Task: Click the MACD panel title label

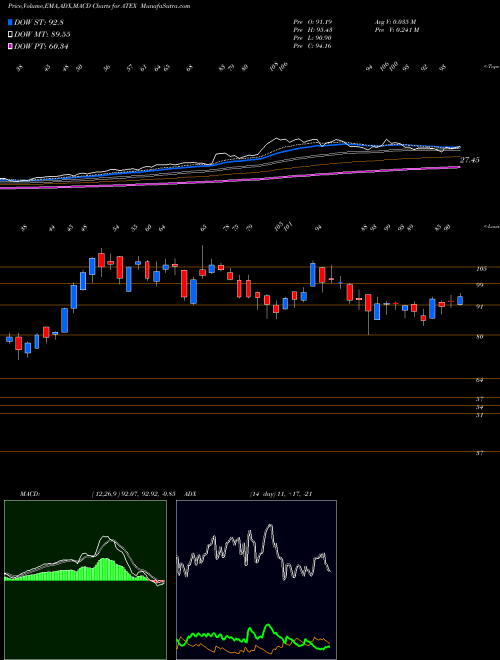Action: point(29,494)
